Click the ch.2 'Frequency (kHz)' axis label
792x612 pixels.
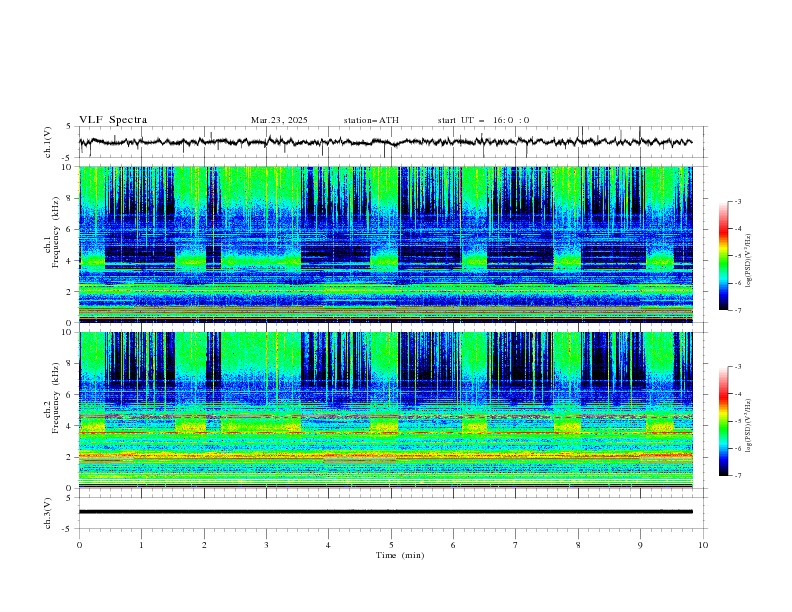(56, 397)
